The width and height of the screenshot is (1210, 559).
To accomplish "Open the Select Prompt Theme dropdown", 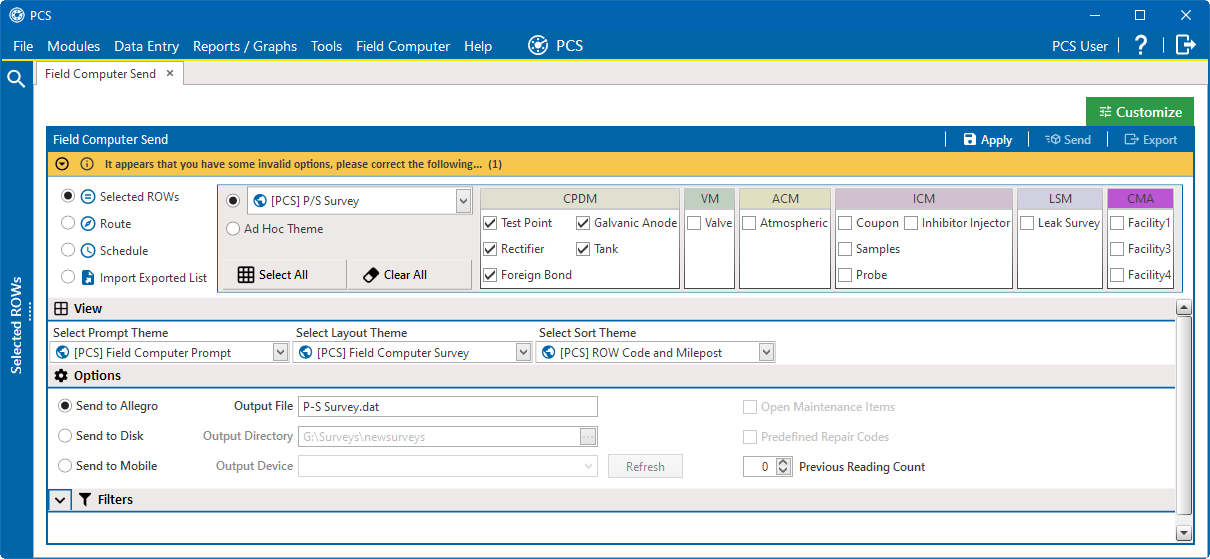I will pyautogui.click(x=280, y=352).
